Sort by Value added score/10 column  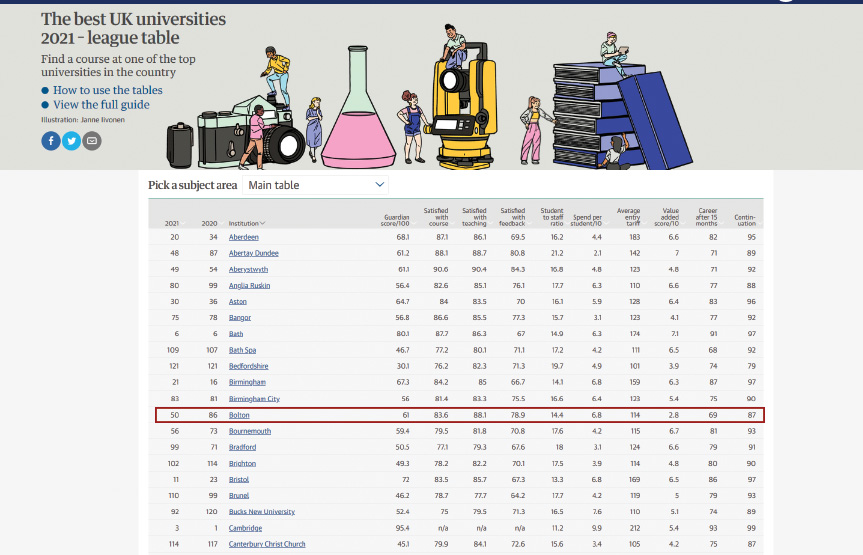click(667, 217)
